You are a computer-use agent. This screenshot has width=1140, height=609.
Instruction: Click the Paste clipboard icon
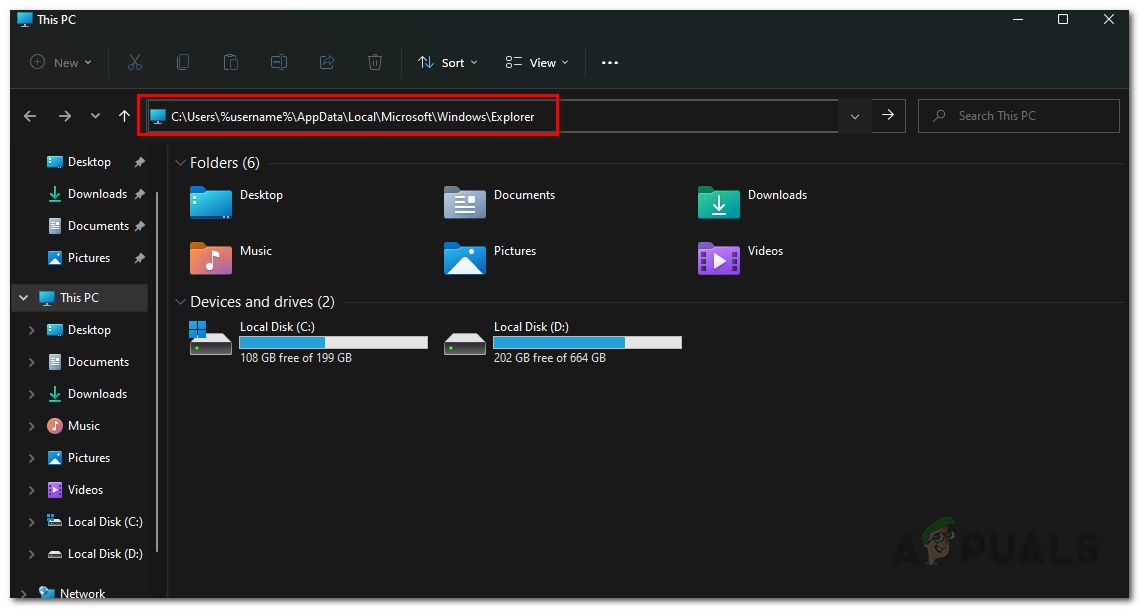231,62
